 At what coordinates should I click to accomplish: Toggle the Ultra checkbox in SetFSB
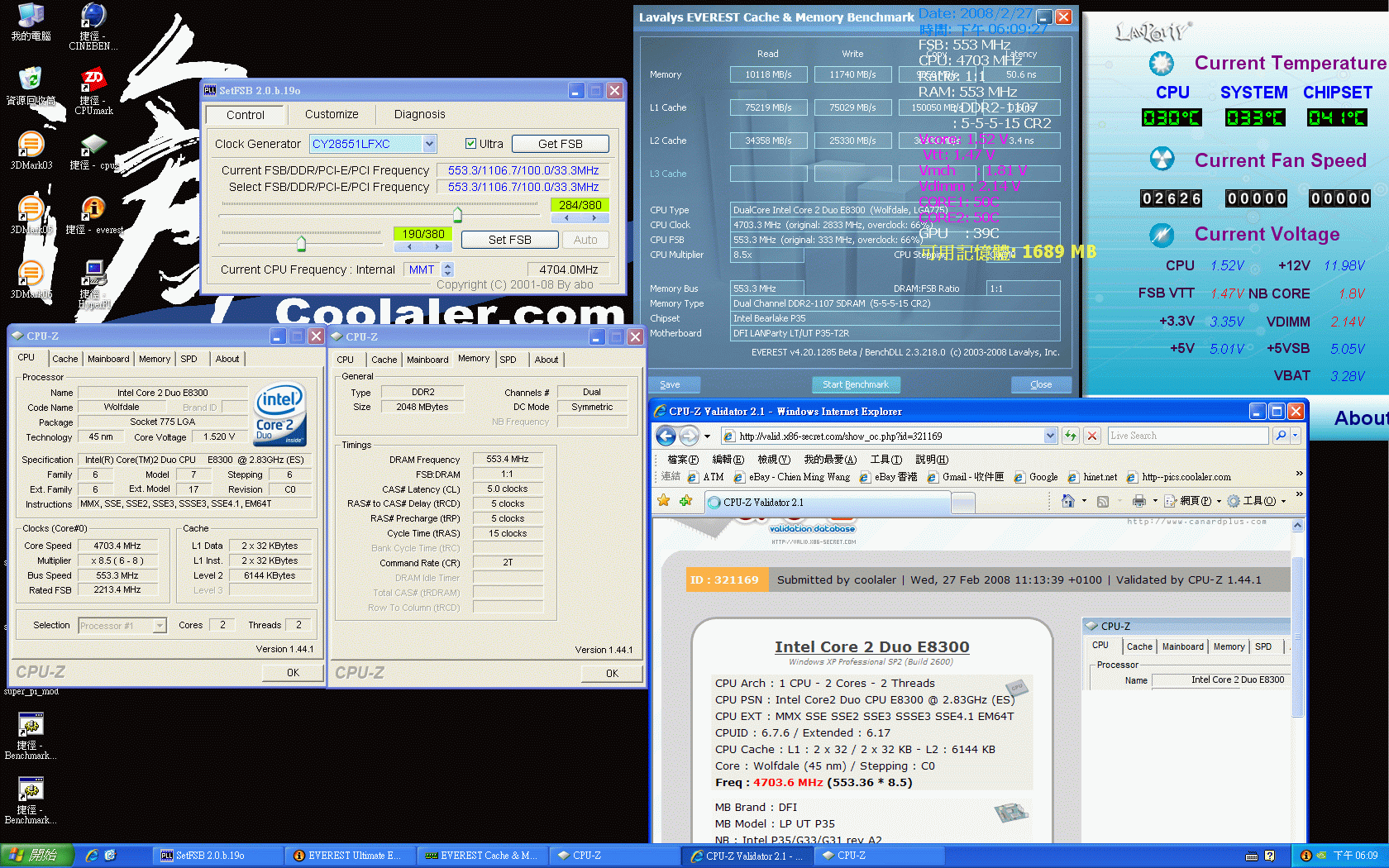470,144
